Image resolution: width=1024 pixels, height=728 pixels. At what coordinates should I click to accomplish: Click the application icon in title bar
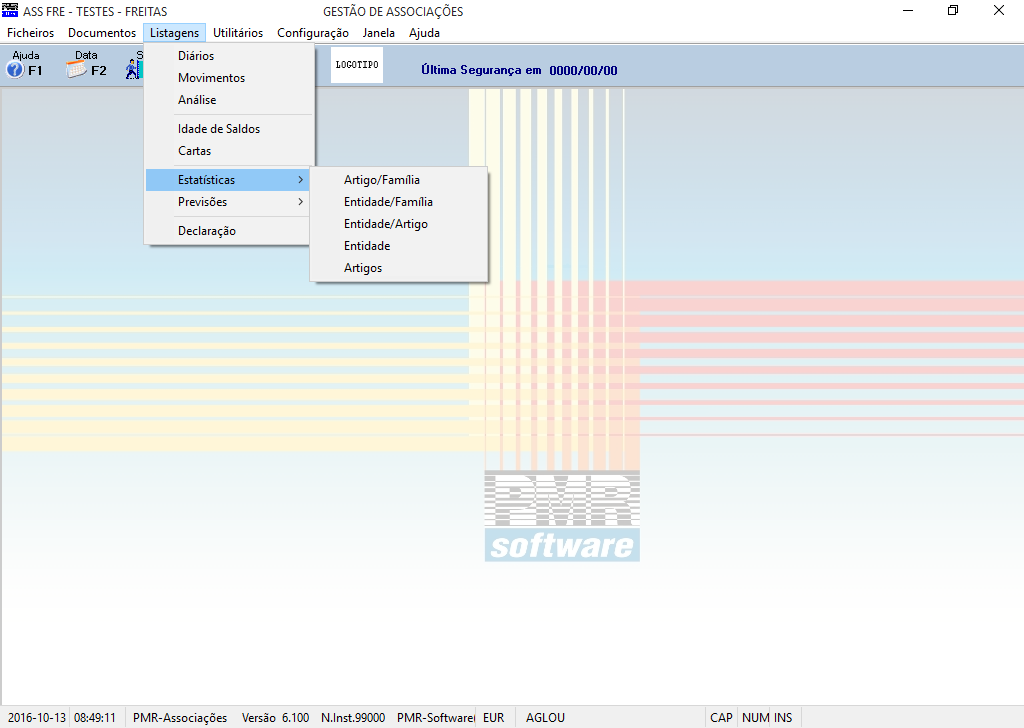click(x=10, y=10)
